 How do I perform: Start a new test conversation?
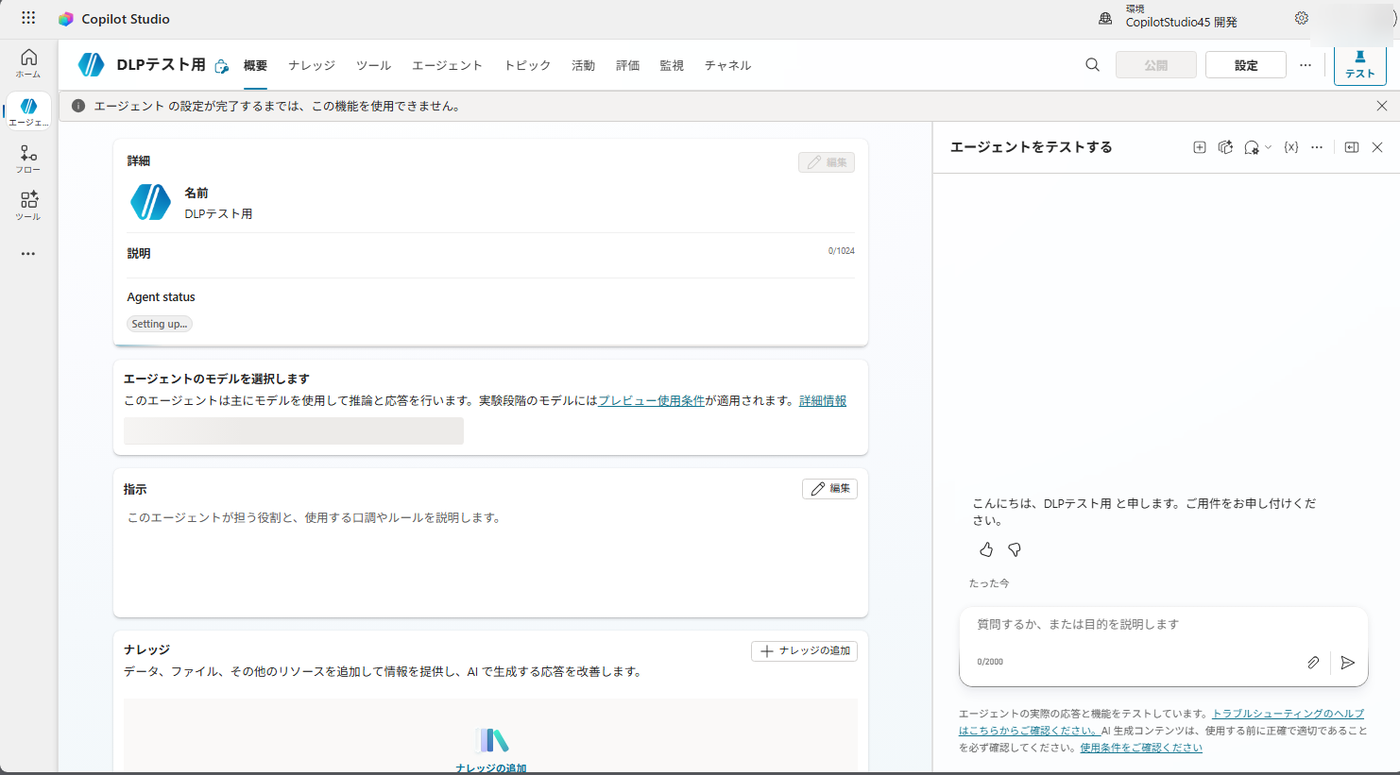coord(1199,147)
